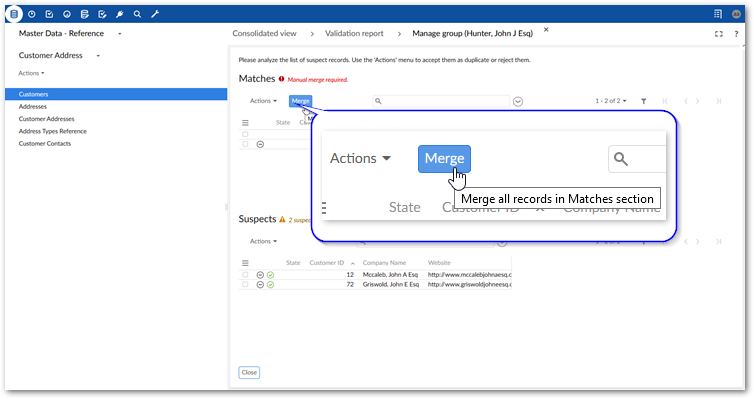Open the search magnifier icon in top bar

tap(137, 14)
